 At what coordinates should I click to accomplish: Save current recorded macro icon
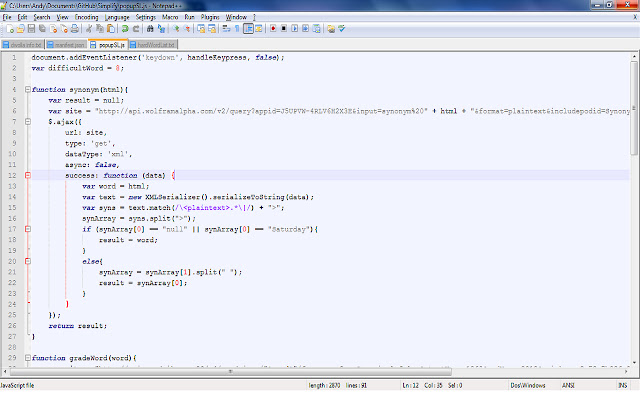(316, 29)
